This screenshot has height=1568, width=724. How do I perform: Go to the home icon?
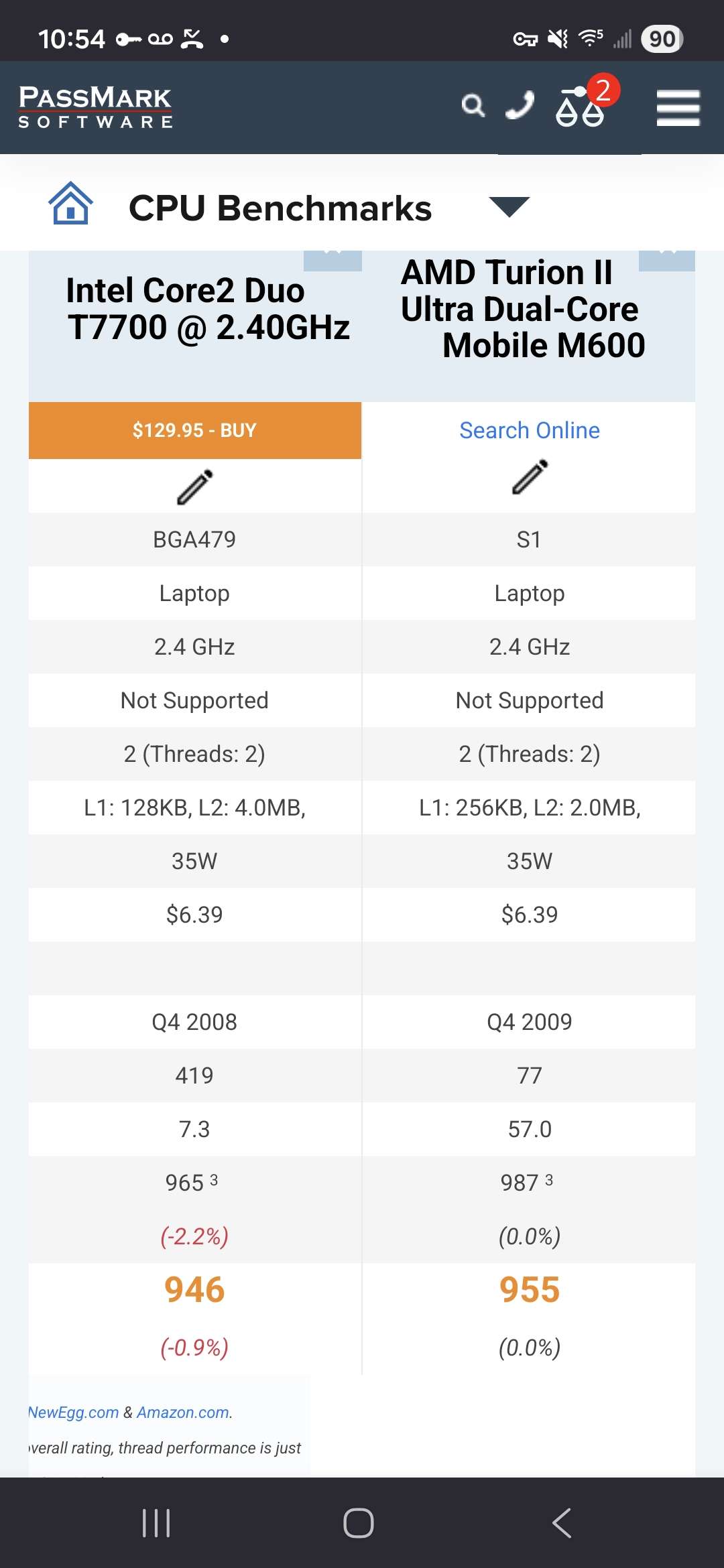pyautogui.click(x=70, y=204)
